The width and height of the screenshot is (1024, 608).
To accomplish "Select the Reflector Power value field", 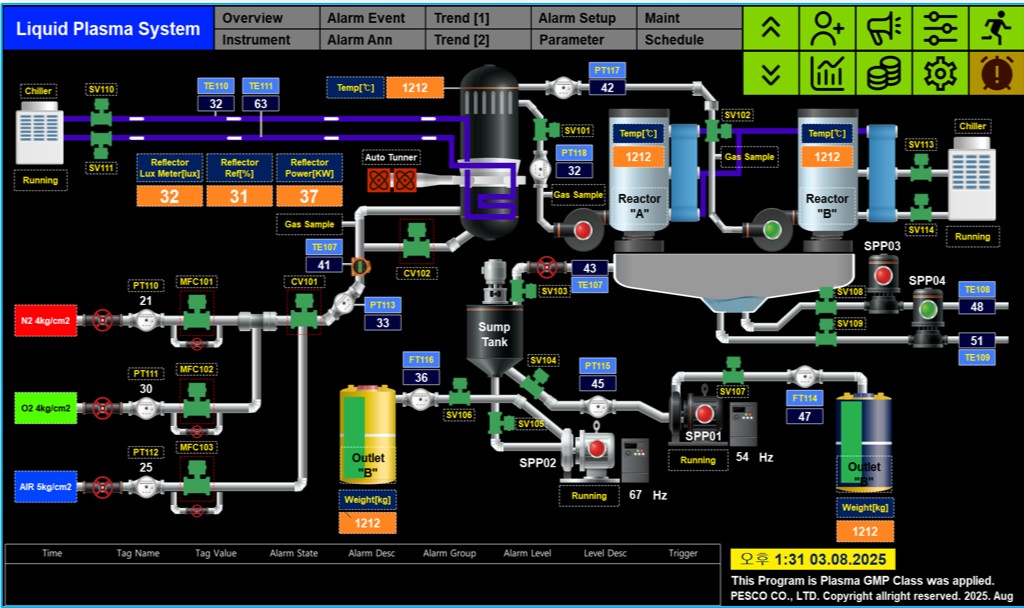I will tap(309, 197).
